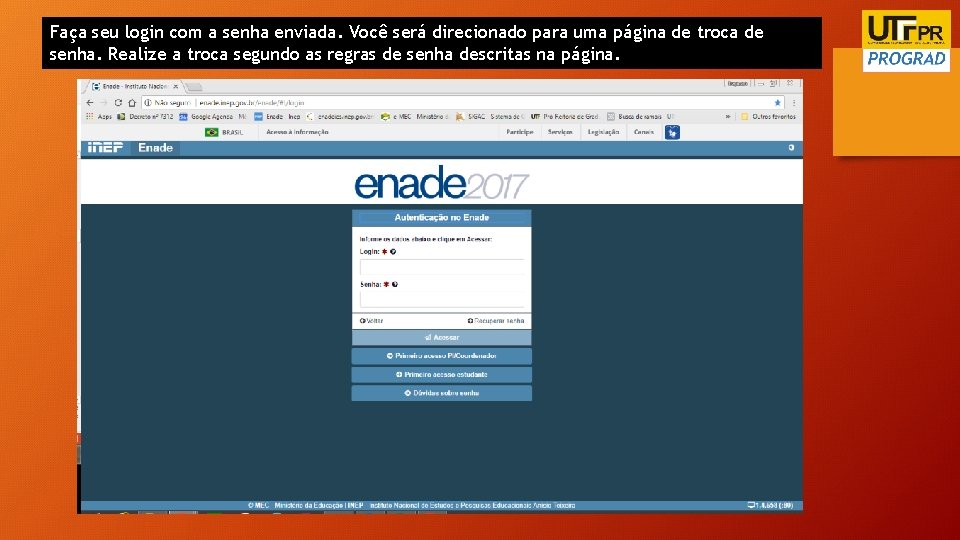
Task: Click the Voltar link
Action: (372, 321)
